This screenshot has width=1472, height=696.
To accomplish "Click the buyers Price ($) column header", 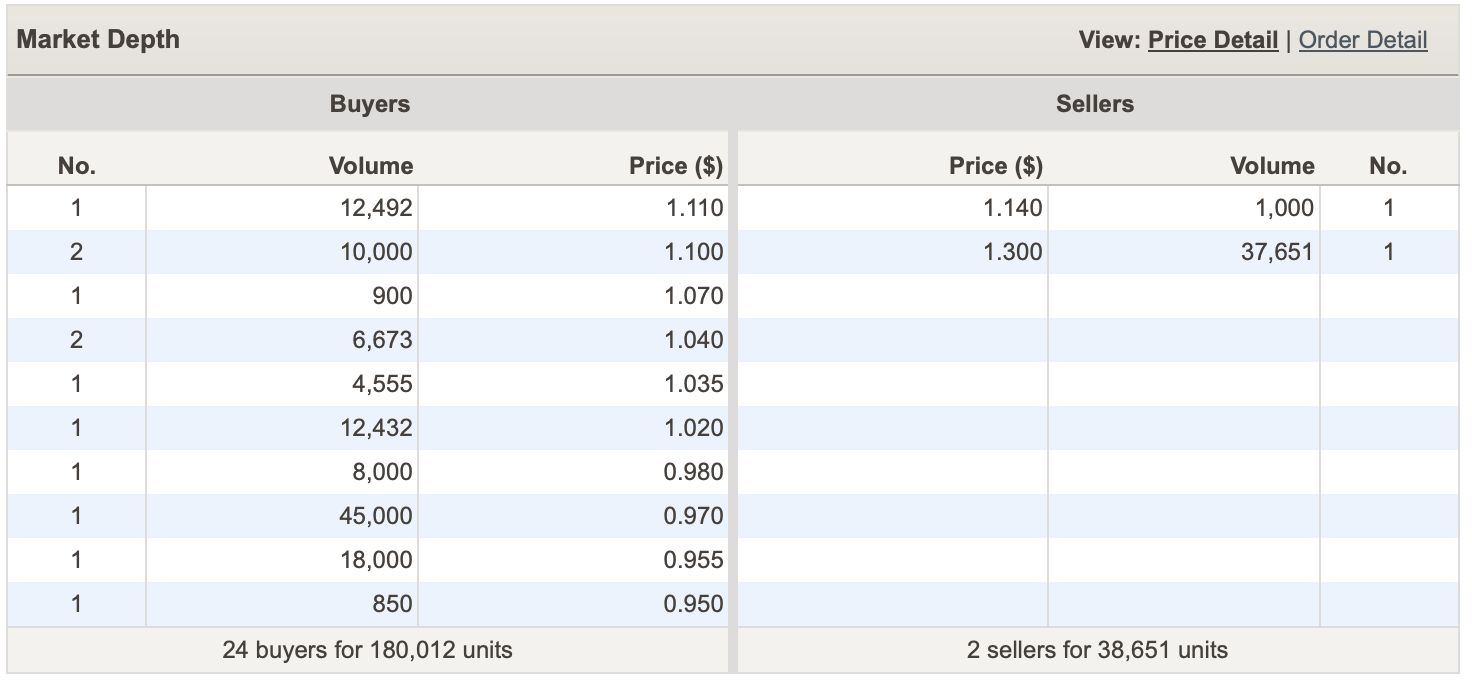I will tap(675, 166).
